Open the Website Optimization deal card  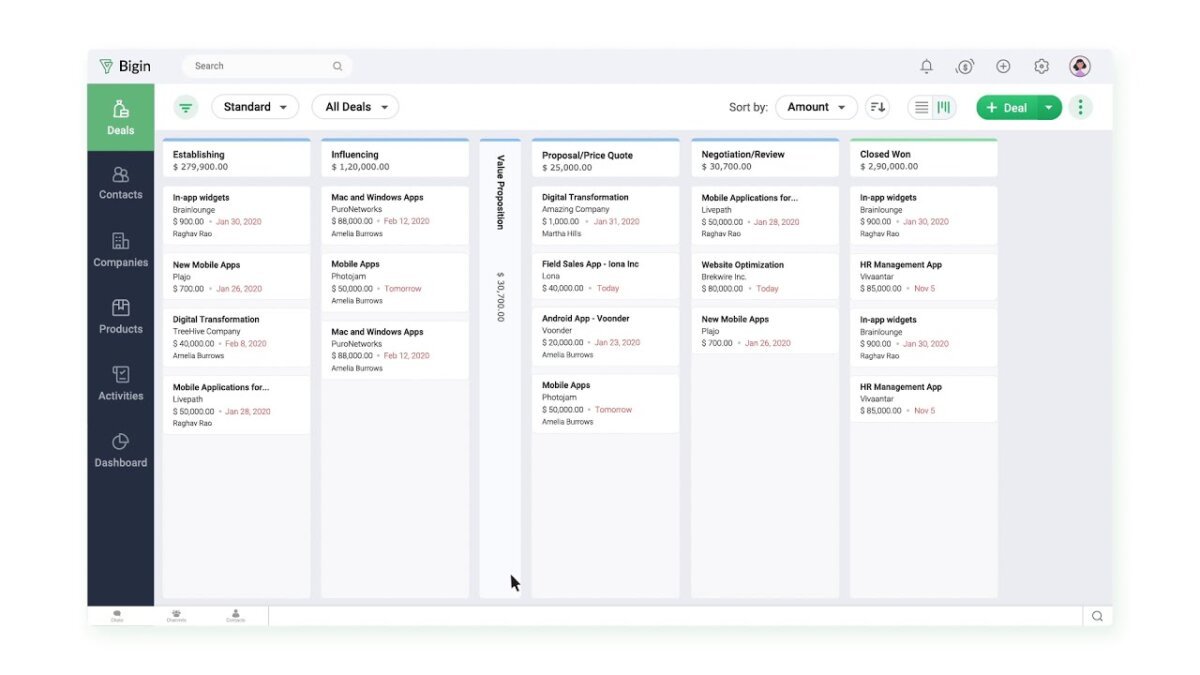click(x=764, y=276)
